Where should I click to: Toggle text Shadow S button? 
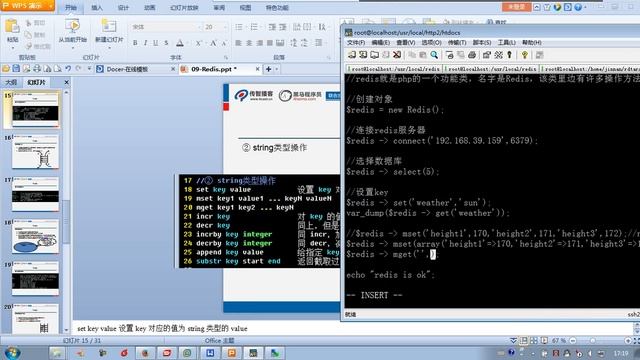coord(166,43)
